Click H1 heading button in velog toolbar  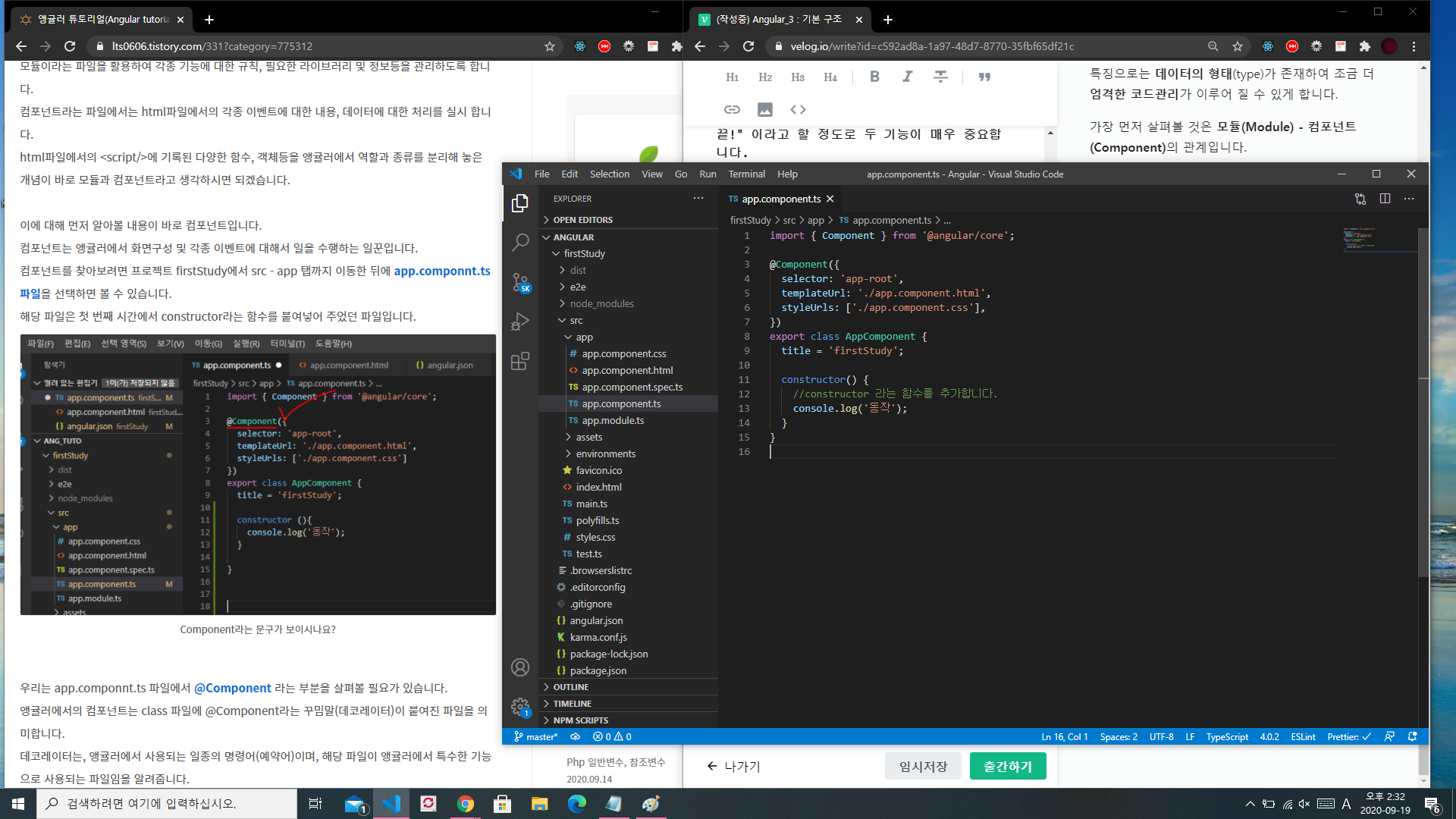[732, 77]
